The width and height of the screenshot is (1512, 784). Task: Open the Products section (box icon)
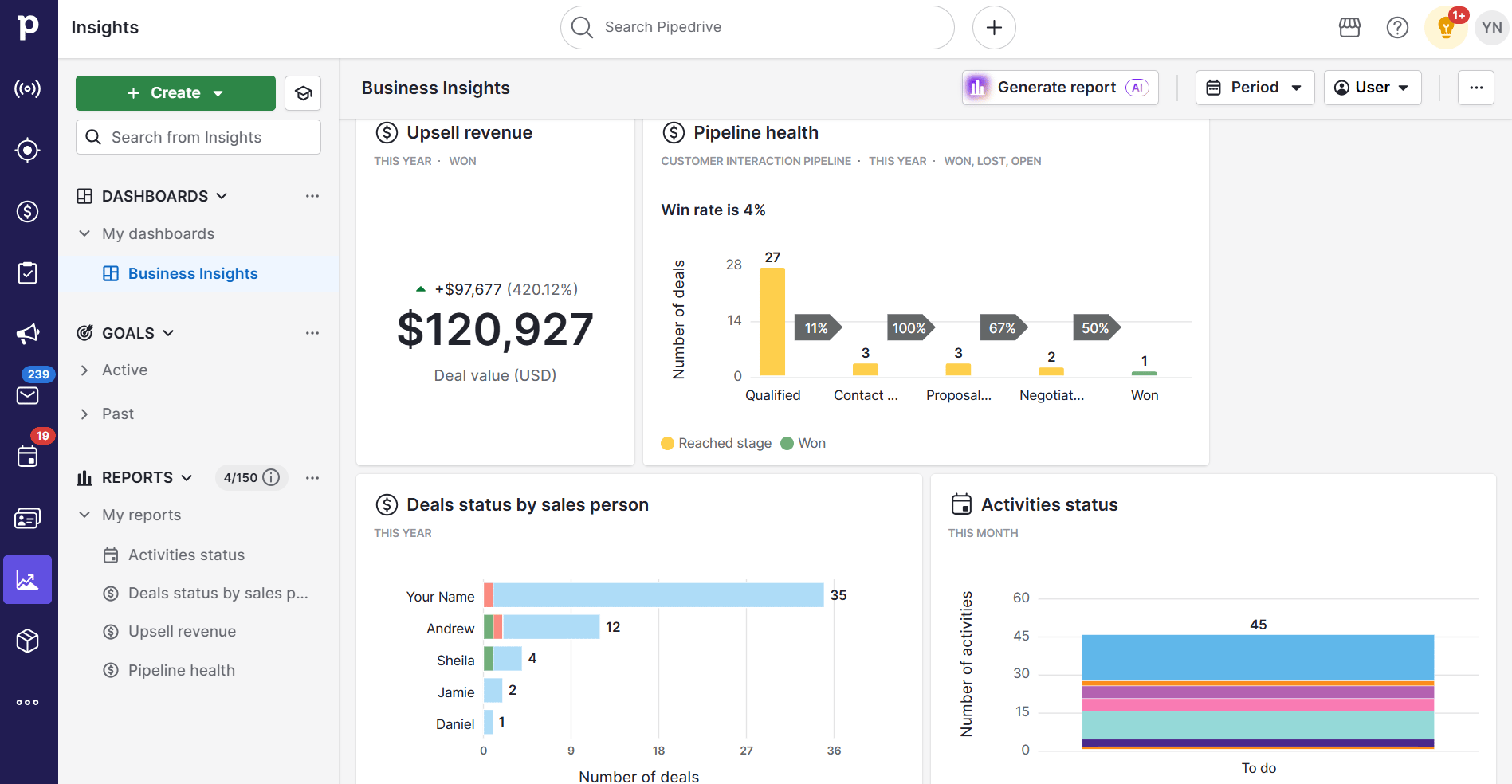[x=28, y=641]
